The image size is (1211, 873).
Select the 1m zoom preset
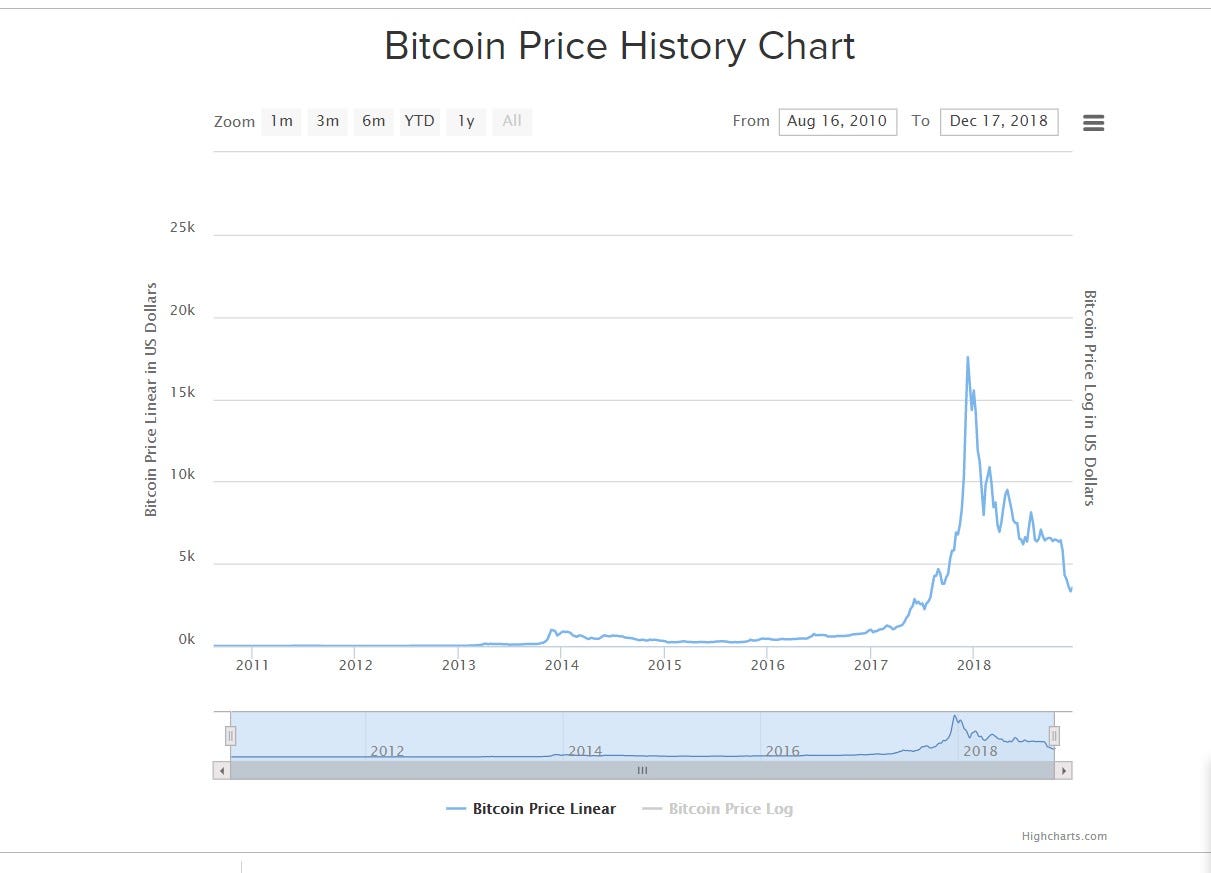[281, 121]
